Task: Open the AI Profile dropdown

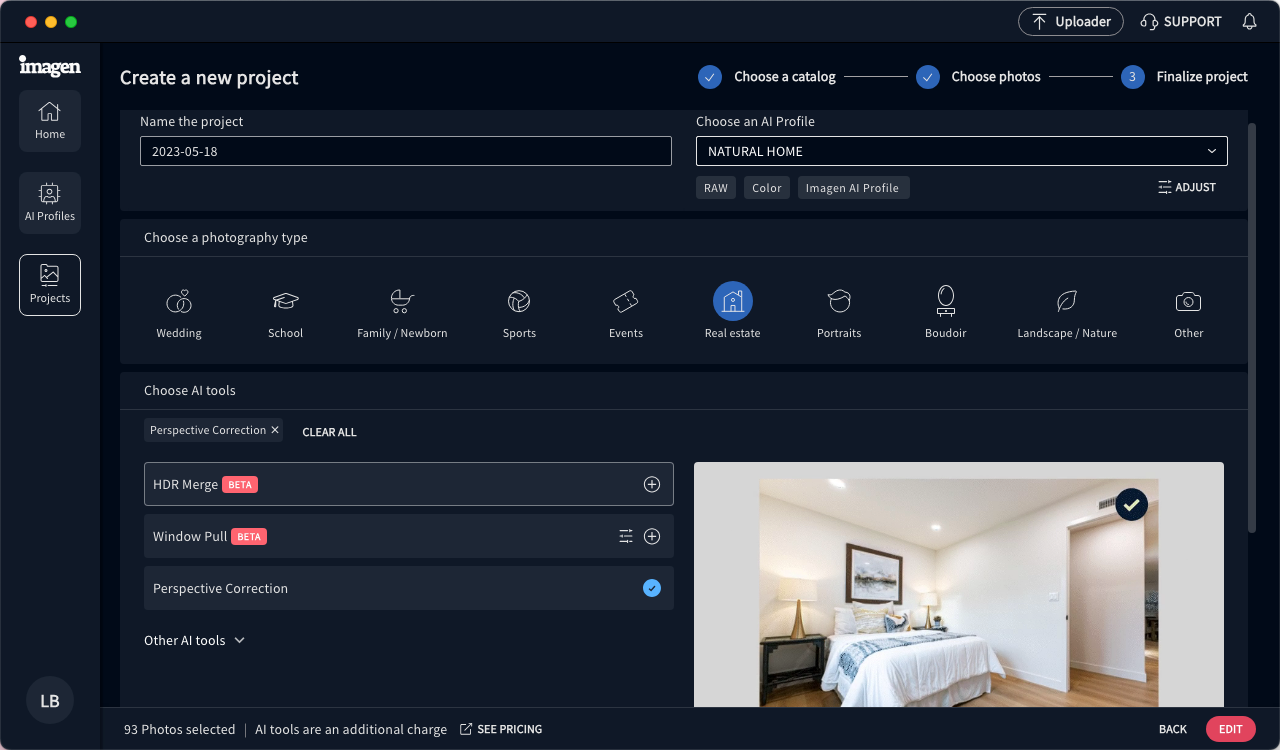Action: [x=961, y=151]
